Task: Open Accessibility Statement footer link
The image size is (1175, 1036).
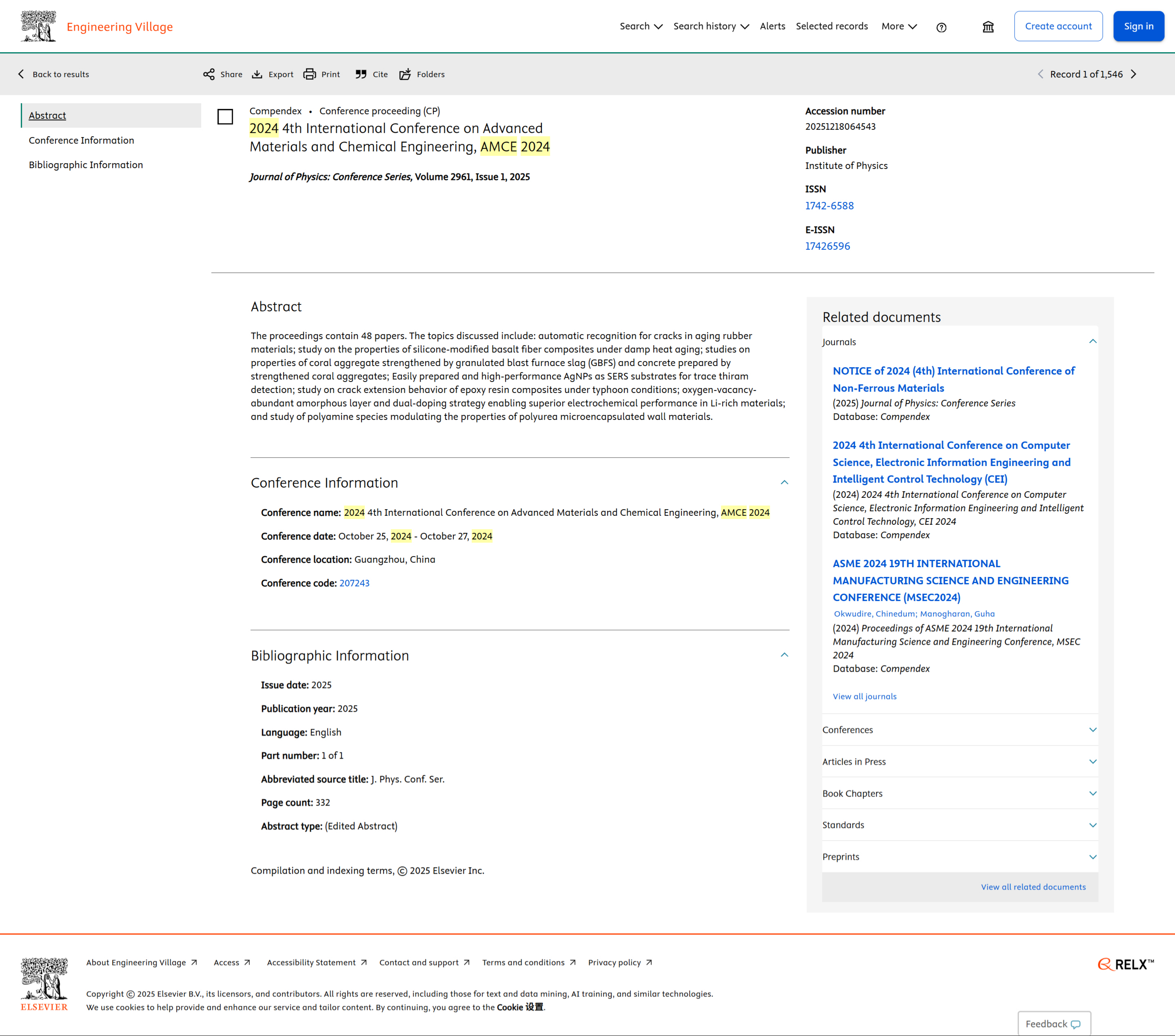Action: click(x=317, y=962)
